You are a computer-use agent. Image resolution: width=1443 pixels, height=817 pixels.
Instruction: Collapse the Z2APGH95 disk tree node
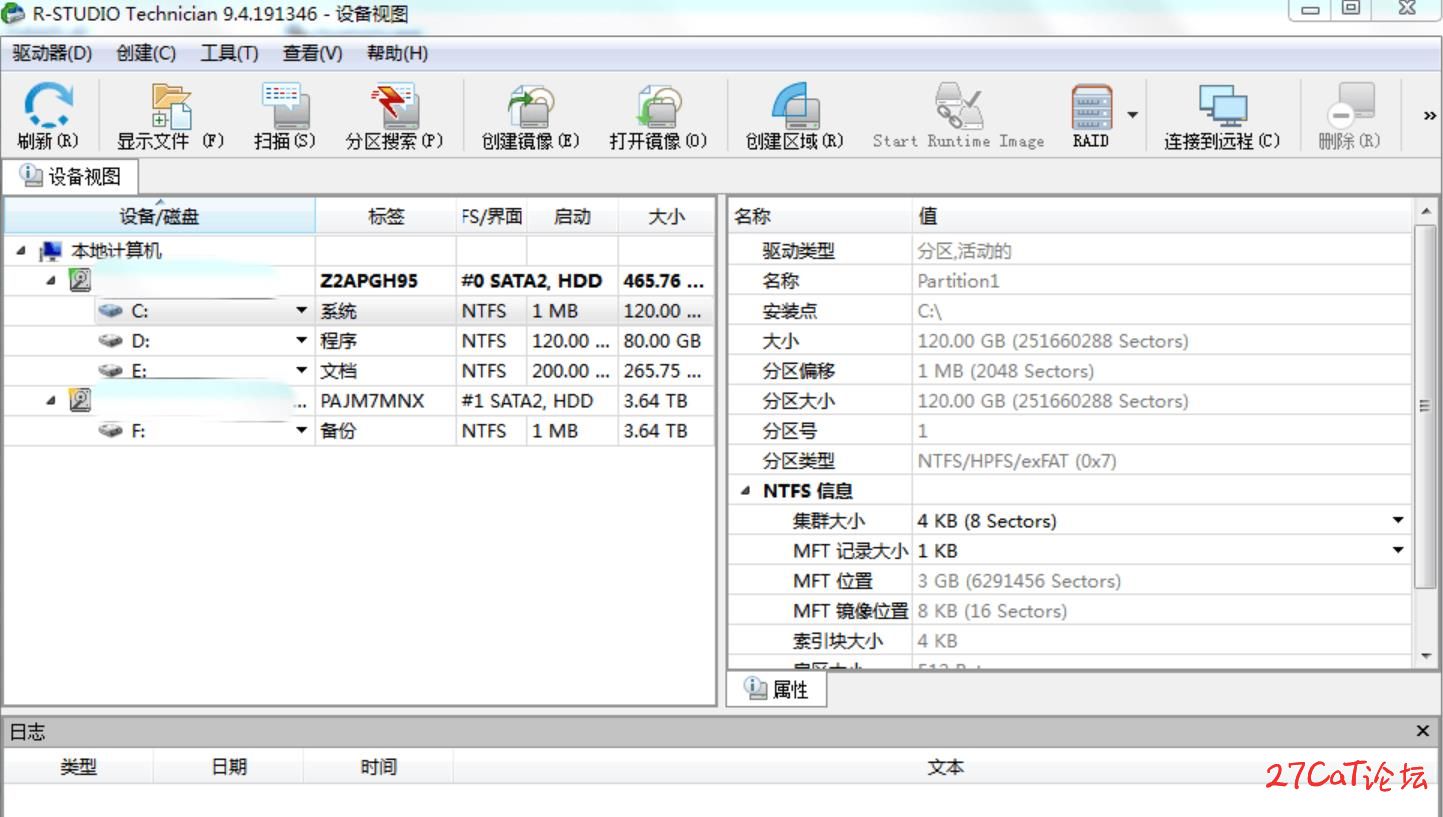[51, 281]
